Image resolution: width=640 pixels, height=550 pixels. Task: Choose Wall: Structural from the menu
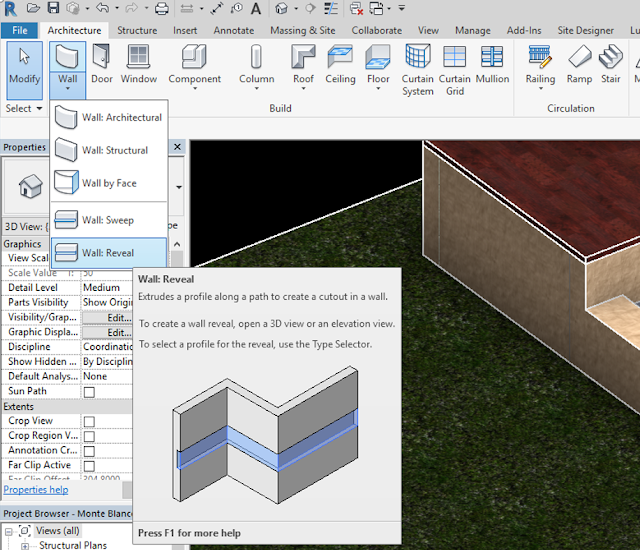click(x=109, y=150)
